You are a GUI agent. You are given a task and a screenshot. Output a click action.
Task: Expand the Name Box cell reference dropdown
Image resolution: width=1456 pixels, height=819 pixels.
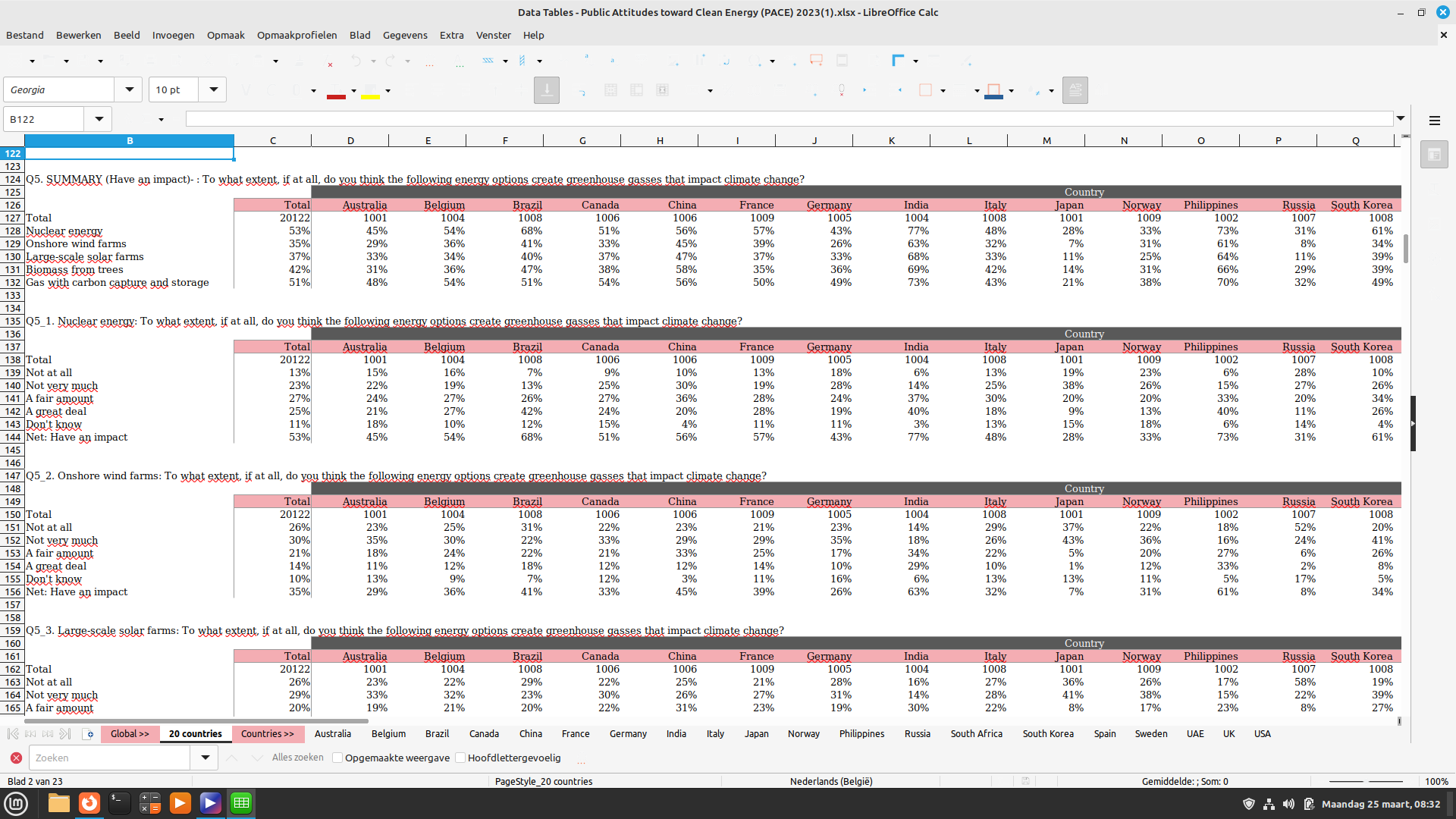pos(99,119)
